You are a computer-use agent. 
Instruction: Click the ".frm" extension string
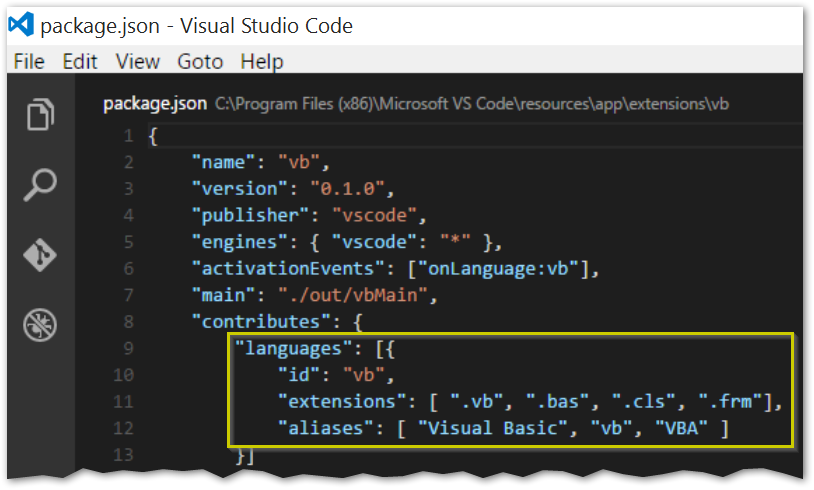pyautogui.click(x=730, y=401)
